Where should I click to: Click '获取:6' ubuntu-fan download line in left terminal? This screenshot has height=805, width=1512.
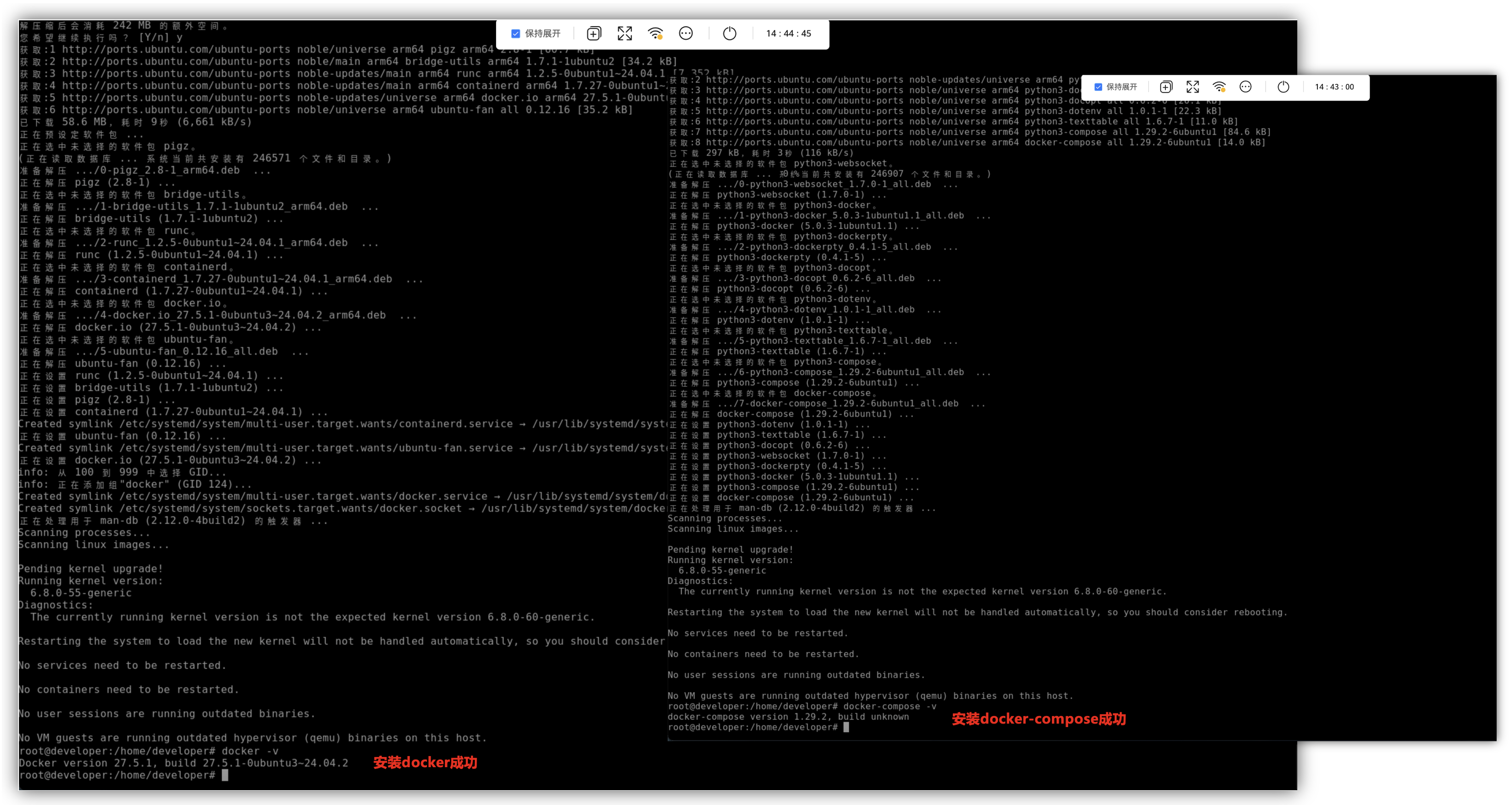click(x=326, y=110)
